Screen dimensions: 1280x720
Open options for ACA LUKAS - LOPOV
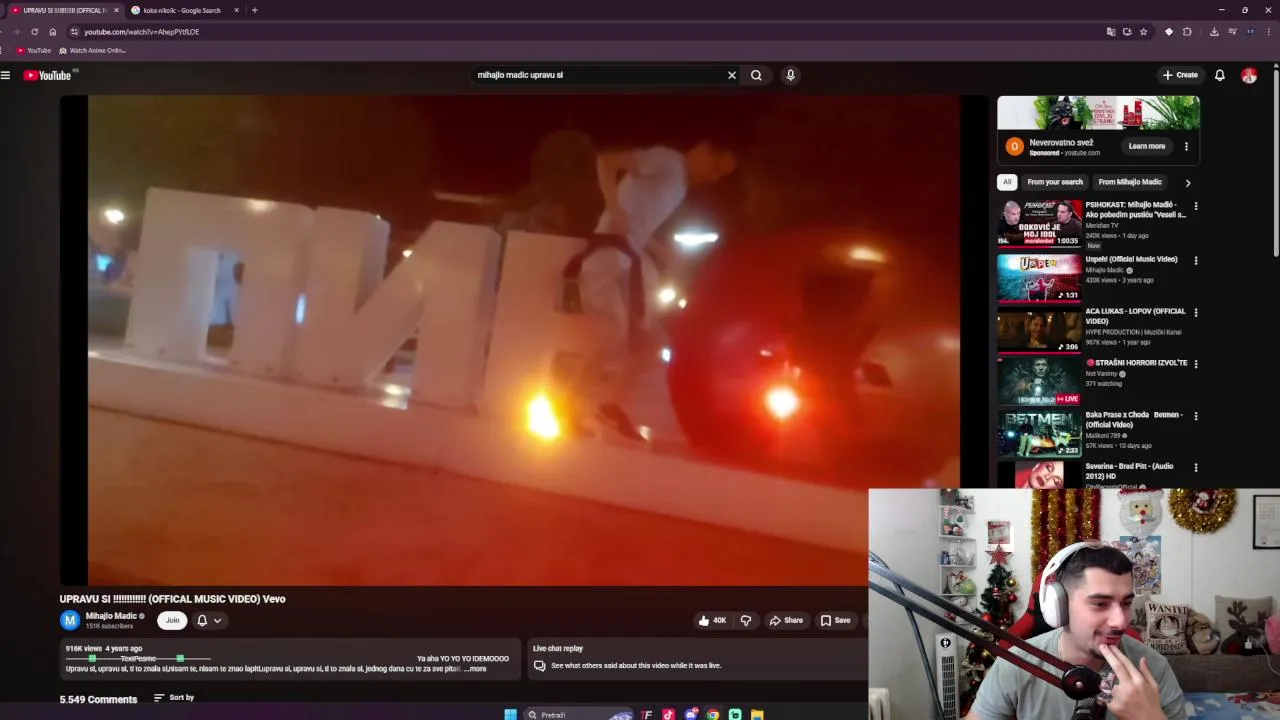point(1196,312)
